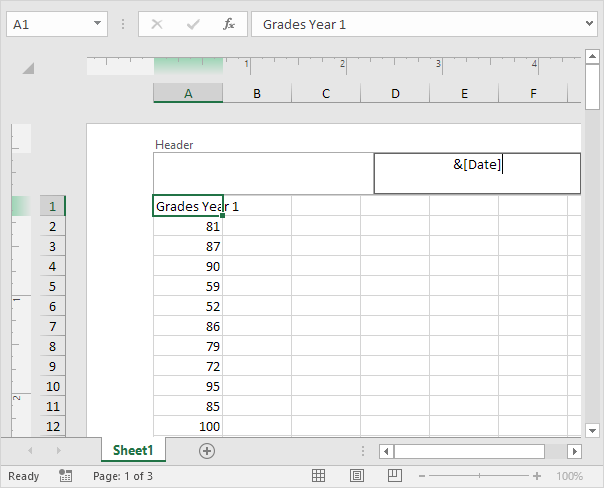Open the Name Box dropdown
This screenshot has width=604, height=488.
click(98, 24)
